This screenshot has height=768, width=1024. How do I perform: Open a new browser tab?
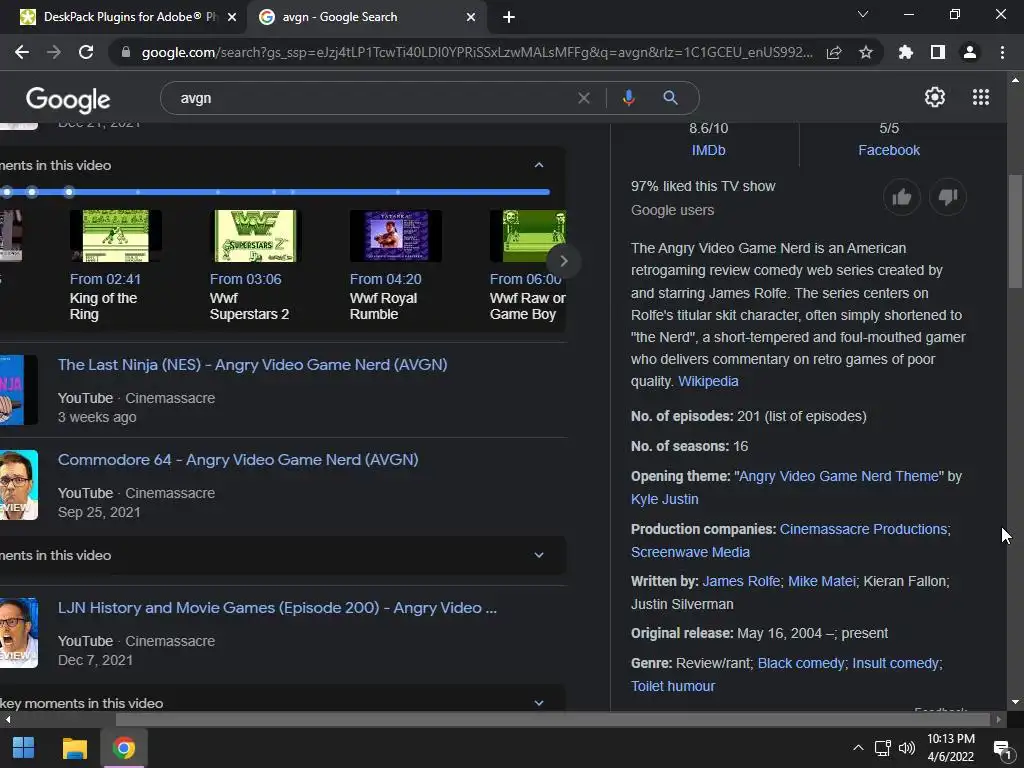point(509,17)
